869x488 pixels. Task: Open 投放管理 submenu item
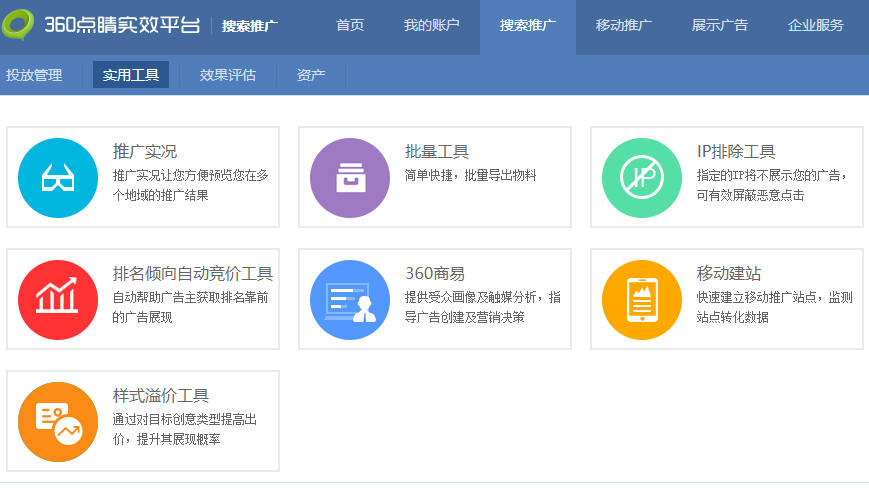pyautogui.click(x=34, y=75)
